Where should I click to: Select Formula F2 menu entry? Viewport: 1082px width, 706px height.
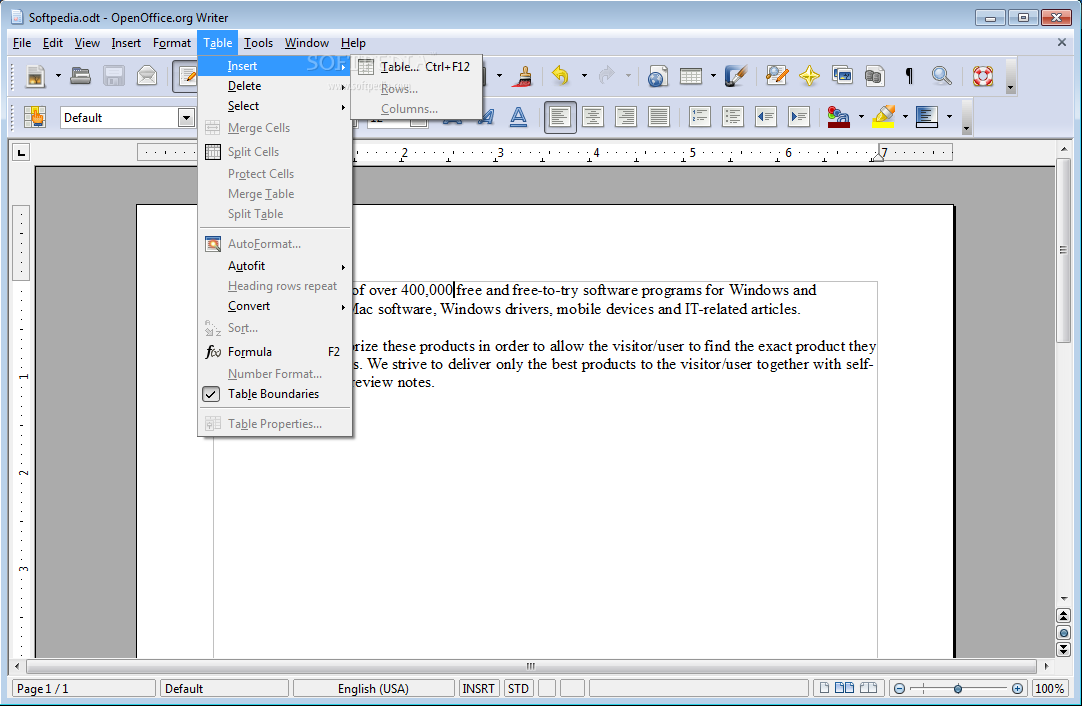275,352
